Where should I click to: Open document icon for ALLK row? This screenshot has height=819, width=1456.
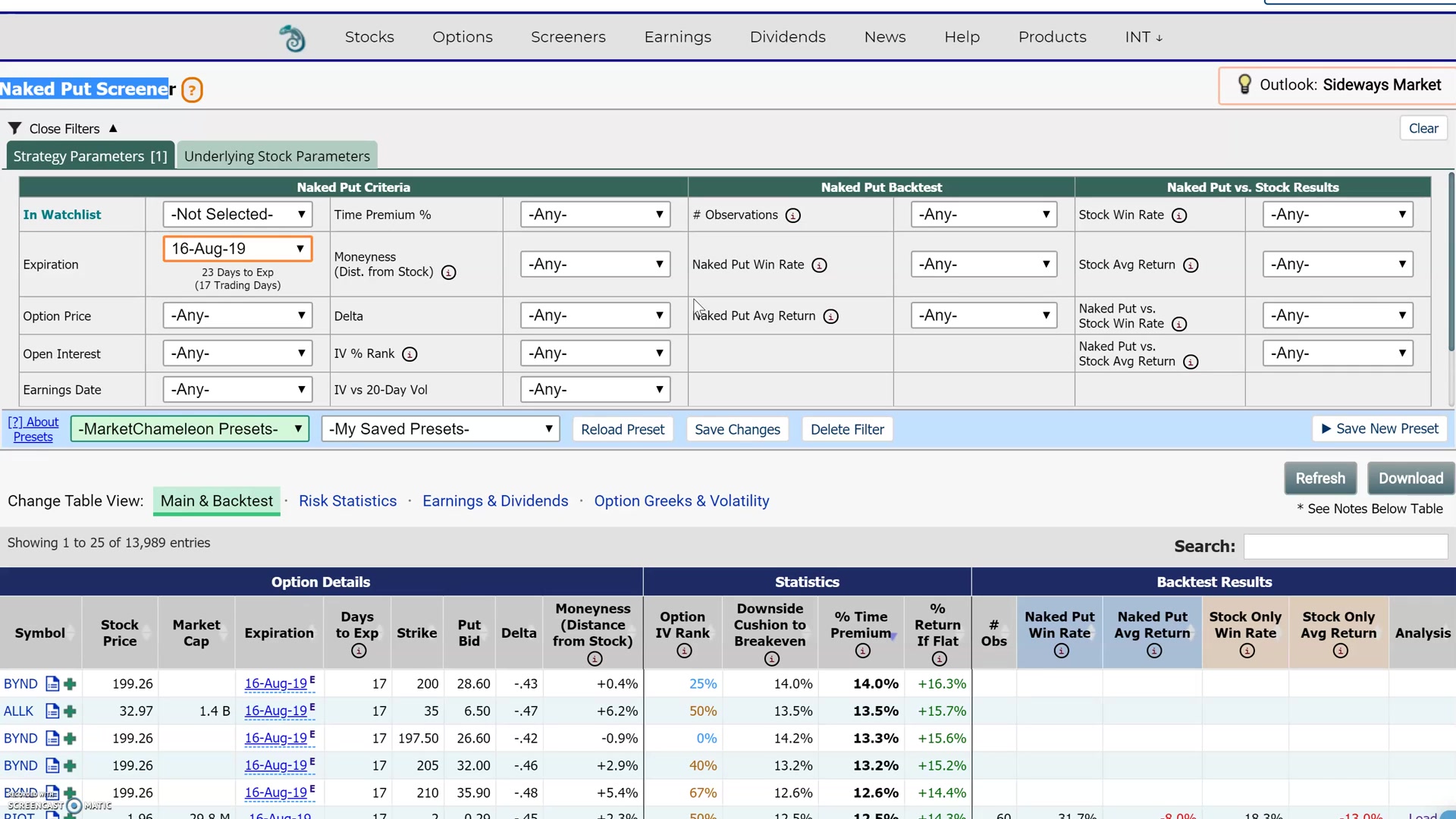click(x=52, y=711)
